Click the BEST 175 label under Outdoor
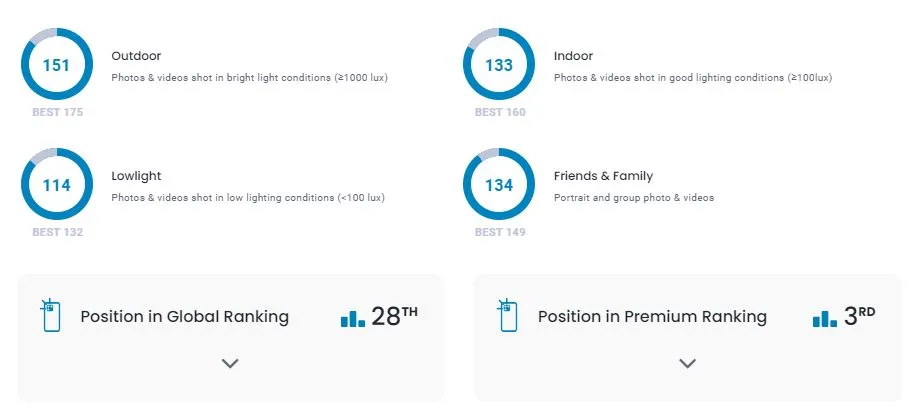 point(58,112)
